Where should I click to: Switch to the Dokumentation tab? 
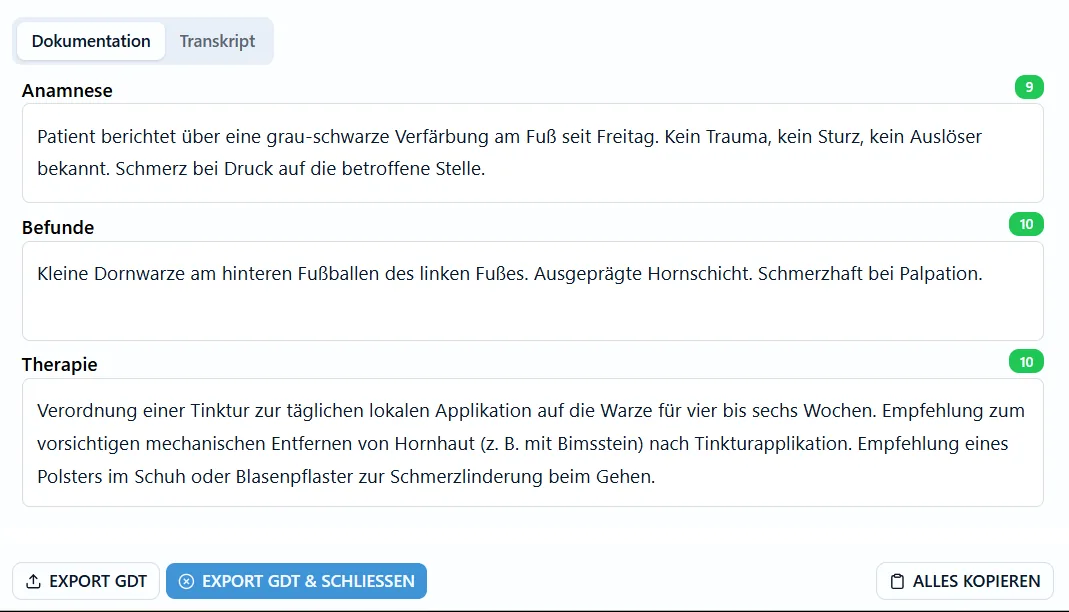click(x=91, y=41)
